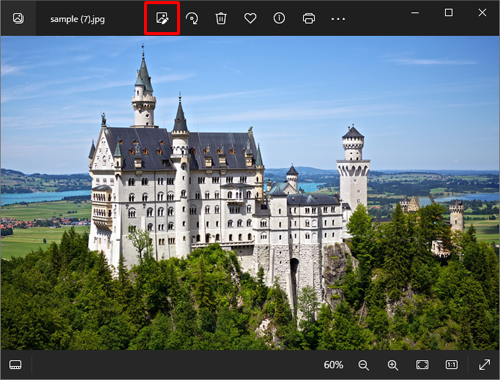Open the See more three-dots menu

[x=338, y=19]
